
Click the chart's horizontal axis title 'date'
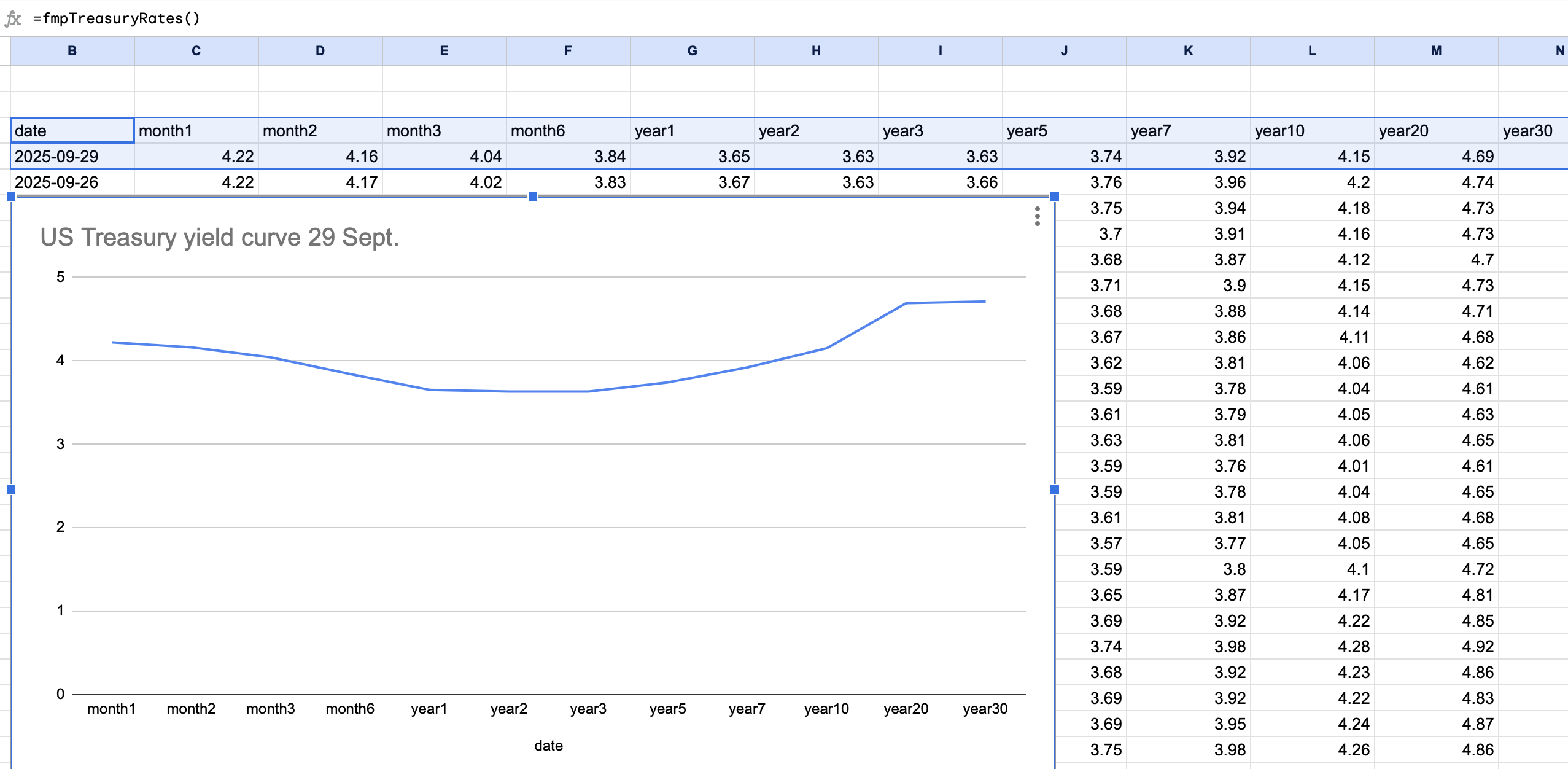coord(548,746)
